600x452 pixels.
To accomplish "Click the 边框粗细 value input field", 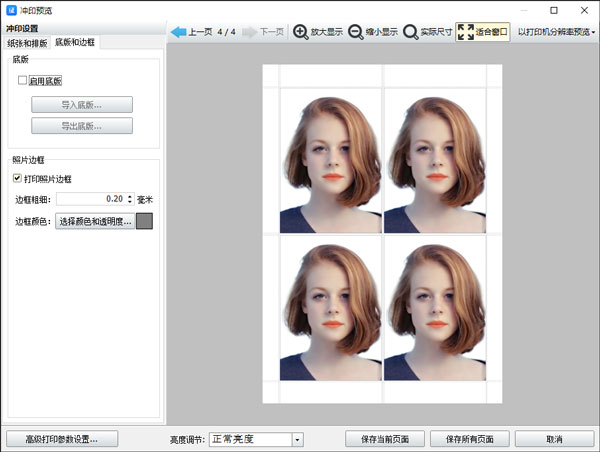I will 90,199.
